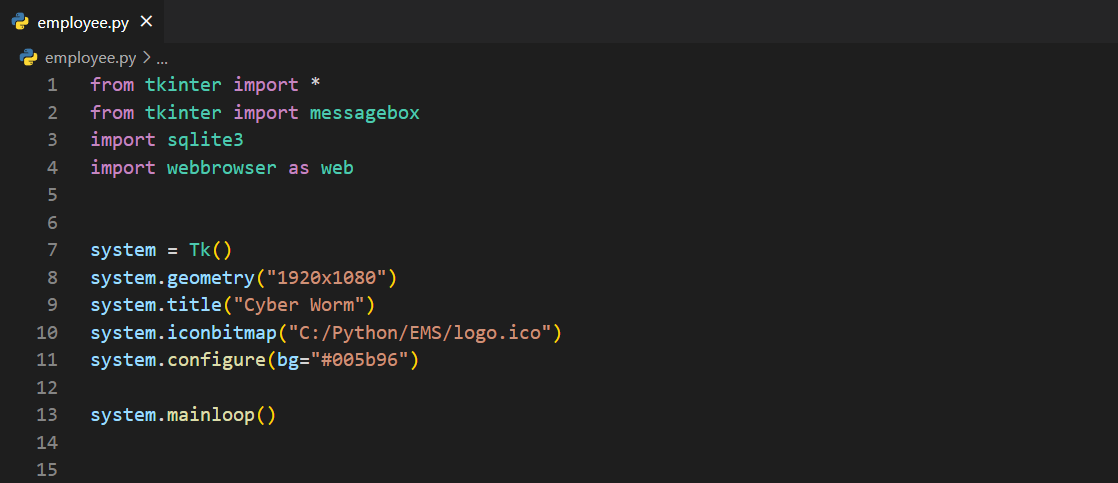Place cursor in the "1920x1080" string
Image resolution: width=1118 pixels, height=483 pixels.
point(331,277)
